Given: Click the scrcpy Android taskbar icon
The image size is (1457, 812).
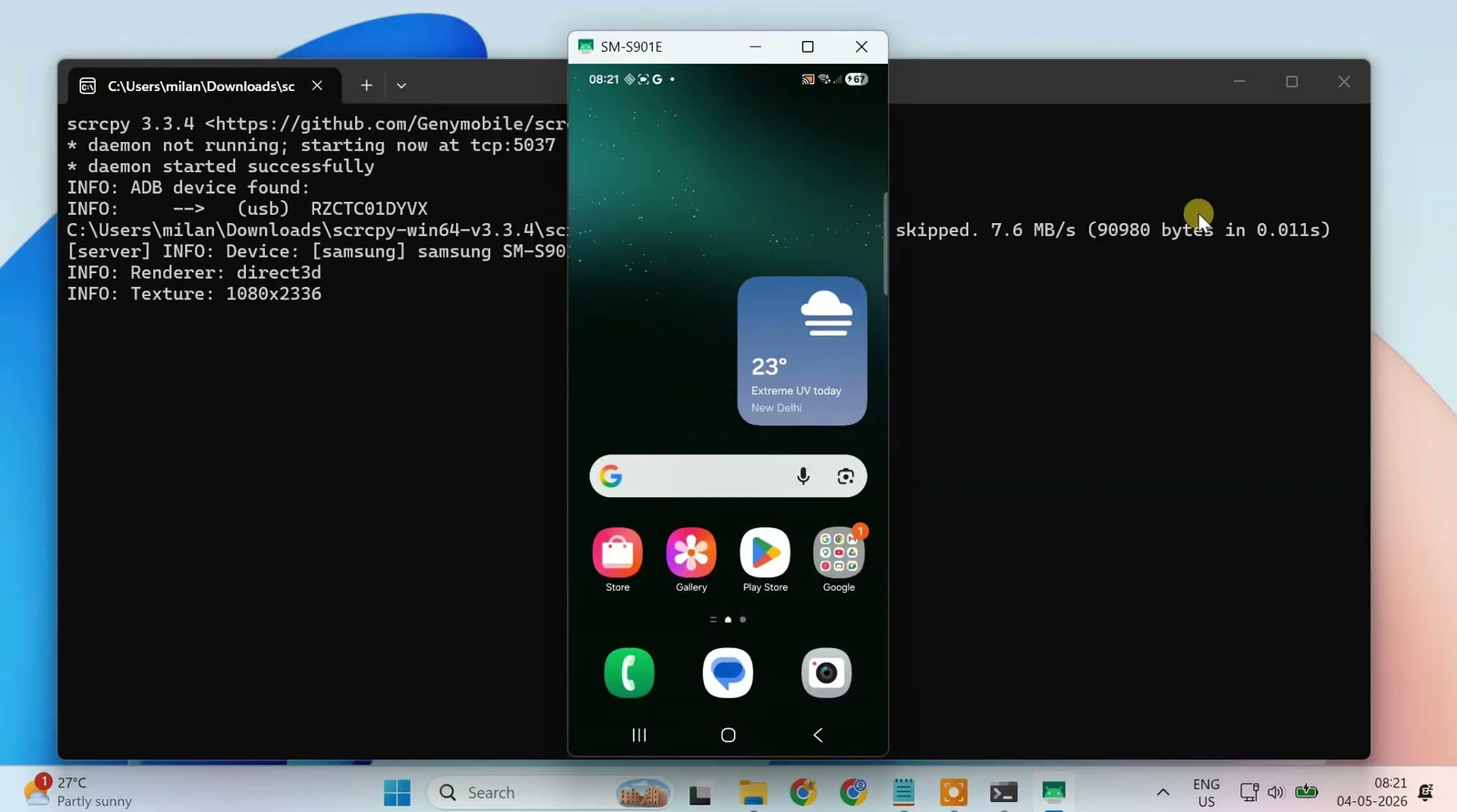Looking at the screenshot, I should (x=1054, y=793).
